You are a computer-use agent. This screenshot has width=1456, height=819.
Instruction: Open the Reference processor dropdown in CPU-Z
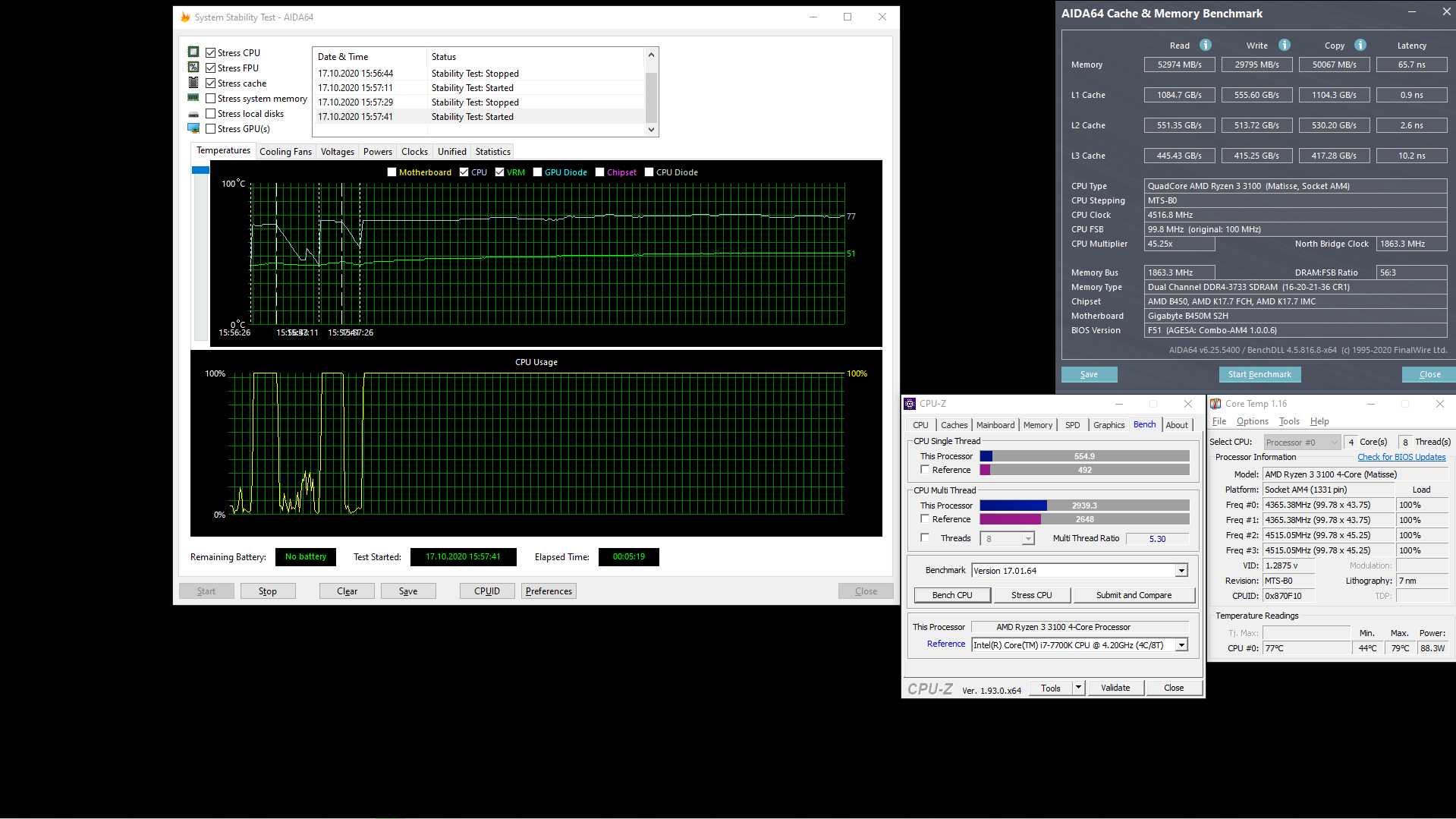[1181, 645]
